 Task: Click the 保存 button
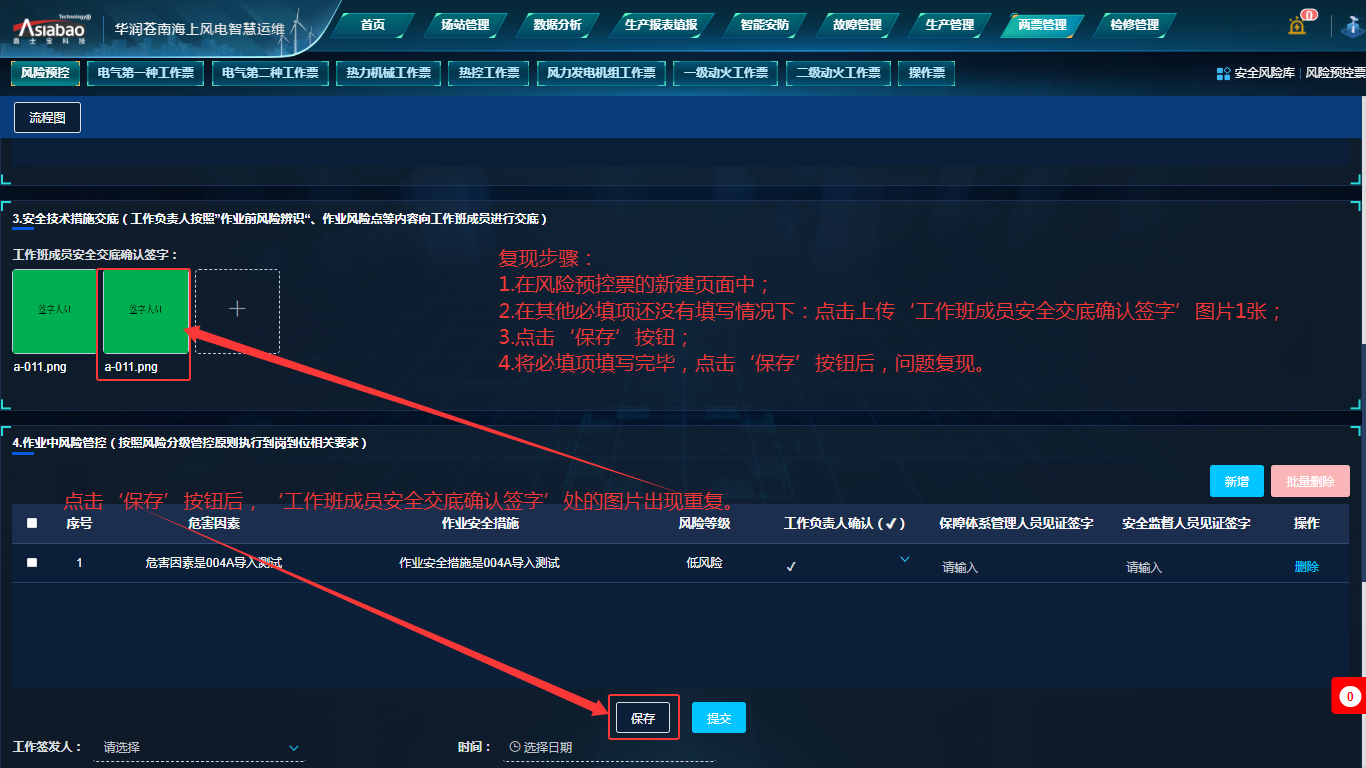click(643, 718)
